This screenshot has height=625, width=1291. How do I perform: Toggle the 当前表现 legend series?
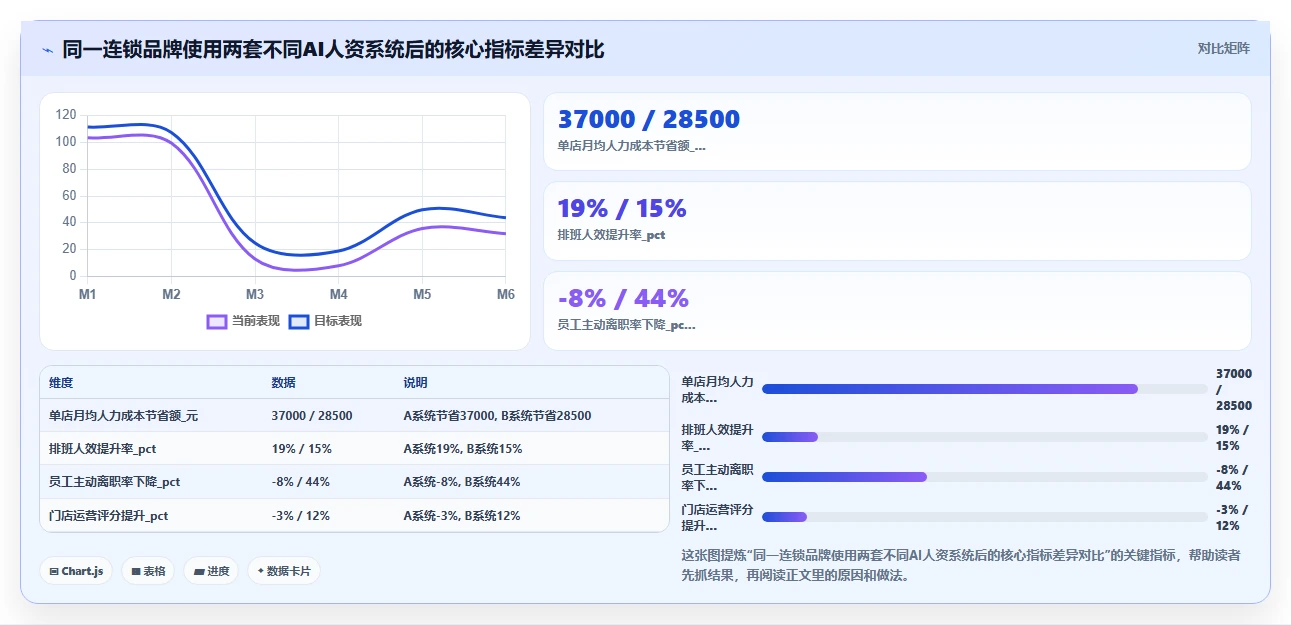pos(243,321)
